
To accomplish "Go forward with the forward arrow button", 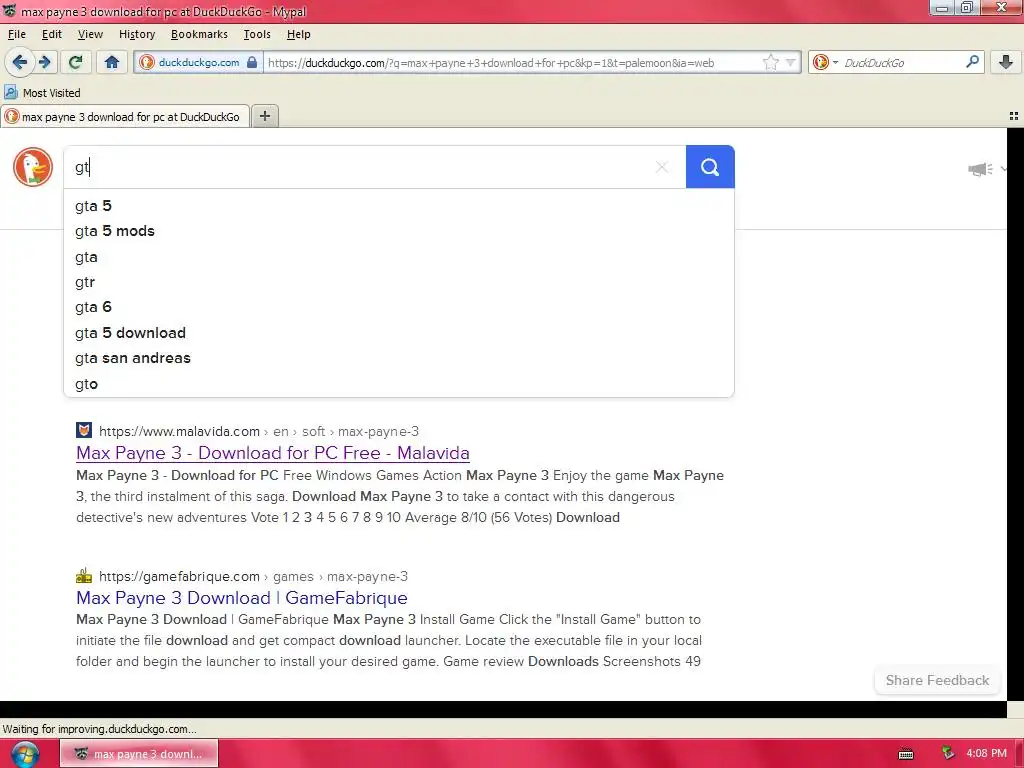I will 44,62.
